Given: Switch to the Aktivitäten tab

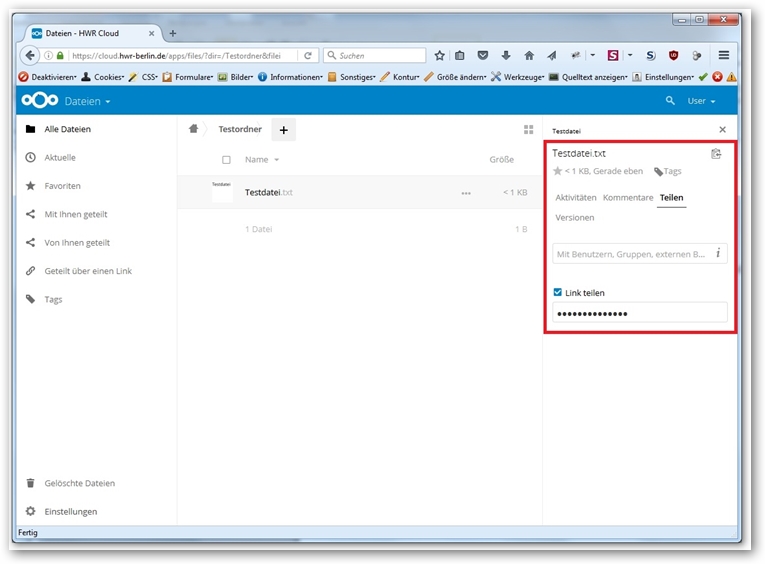Looking at the screenshot, I should pos(576,198).
